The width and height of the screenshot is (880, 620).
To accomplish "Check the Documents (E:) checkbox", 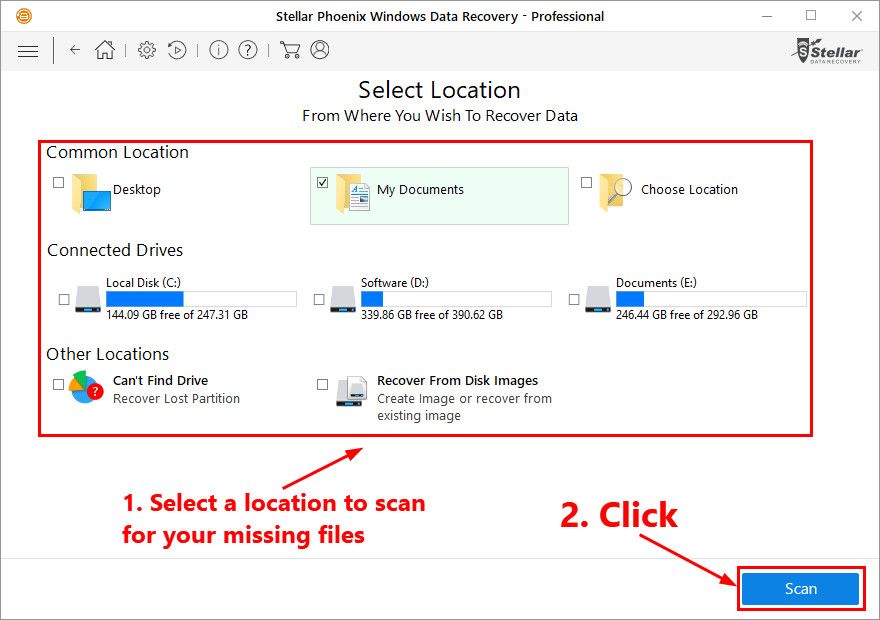I will 574,299.
